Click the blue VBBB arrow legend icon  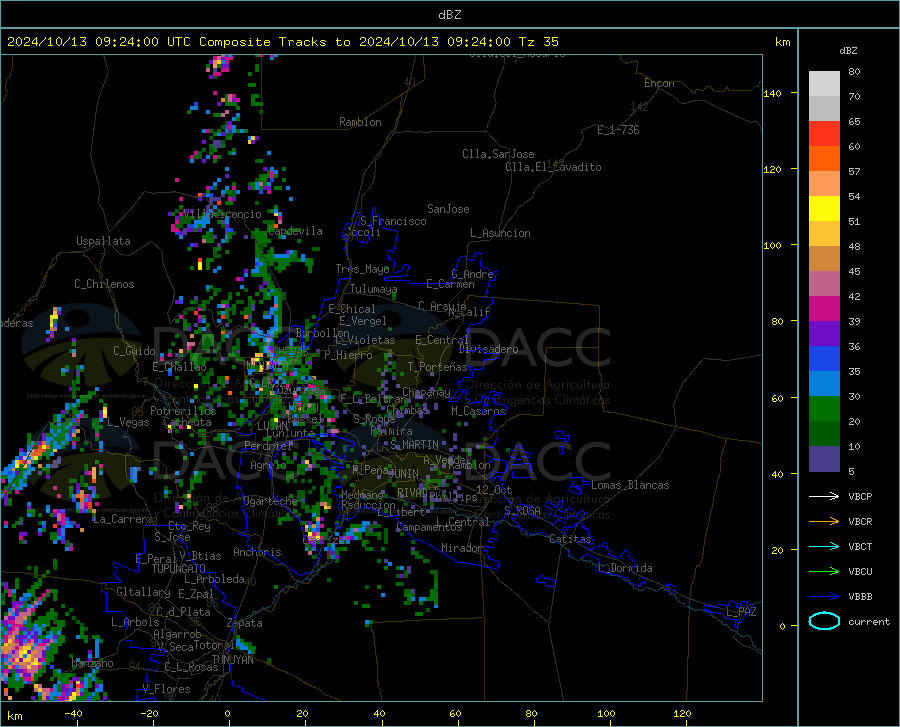824,597
